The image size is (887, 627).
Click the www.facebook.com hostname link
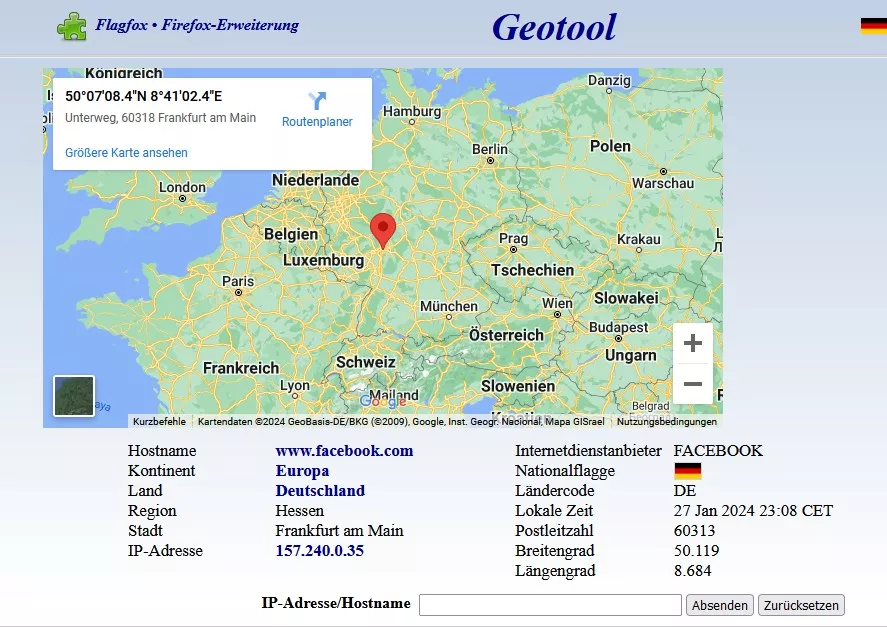345,450
